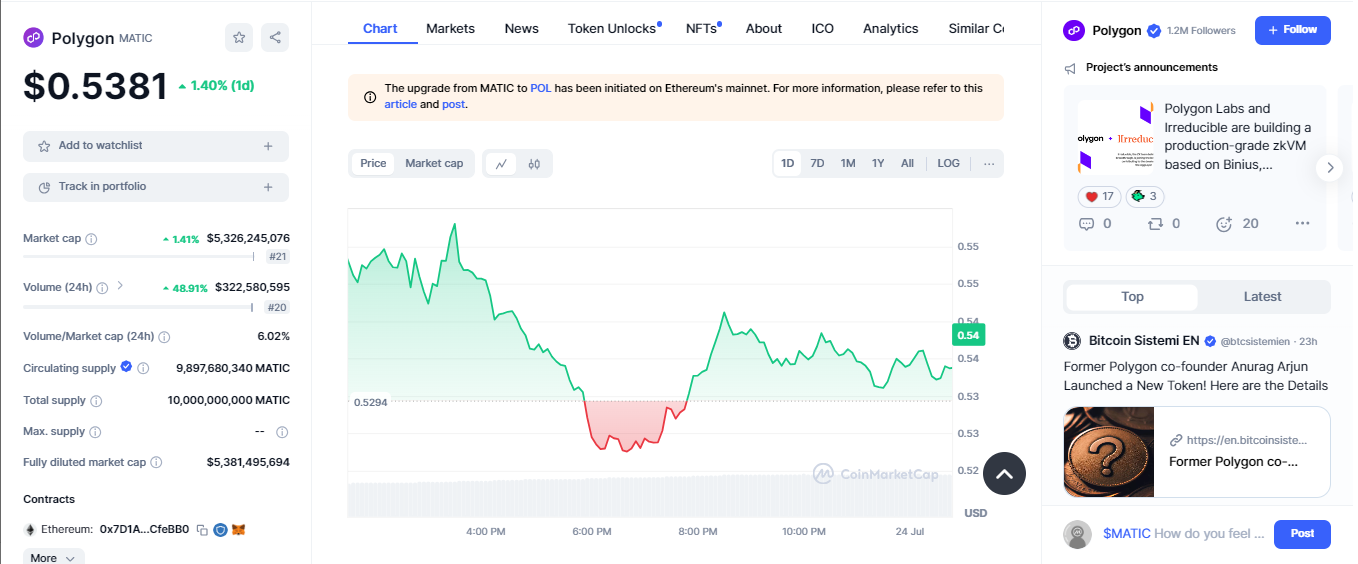The height and width of the screenshot is (564, 1358).
Task: Expand the Volume (24h) chevron
Action: 120,286
